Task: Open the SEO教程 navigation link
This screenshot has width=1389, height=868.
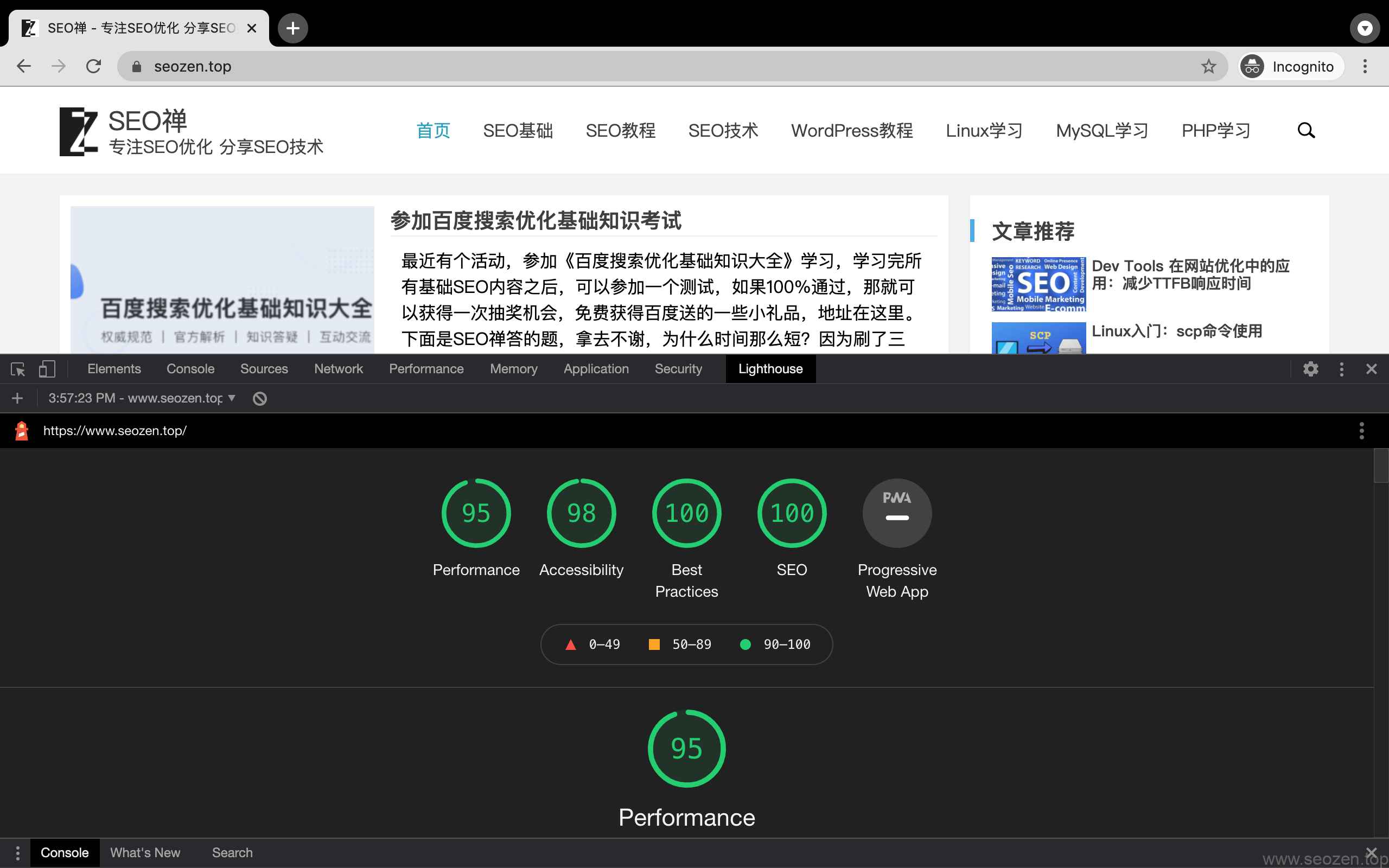Action: [x=621, y=130]
